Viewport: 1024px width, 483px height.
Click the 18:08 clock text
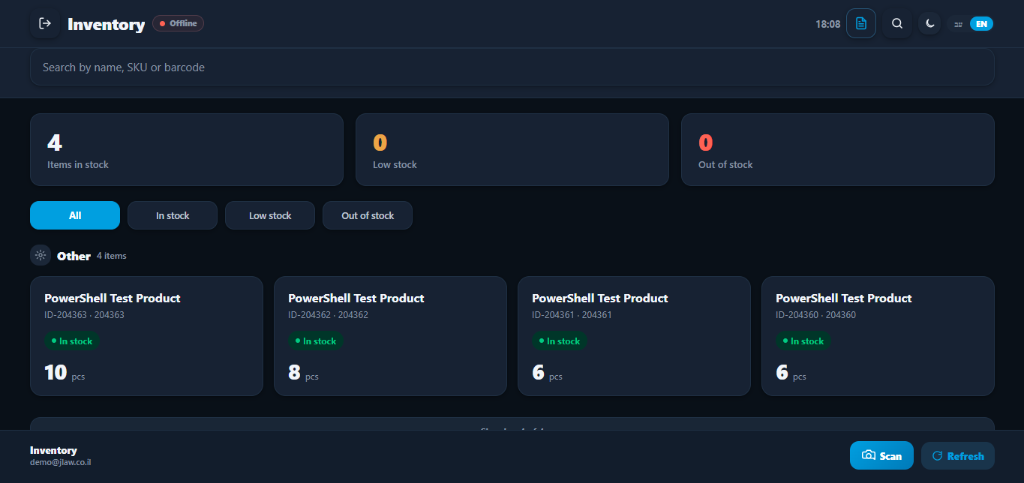coord(827,24)
